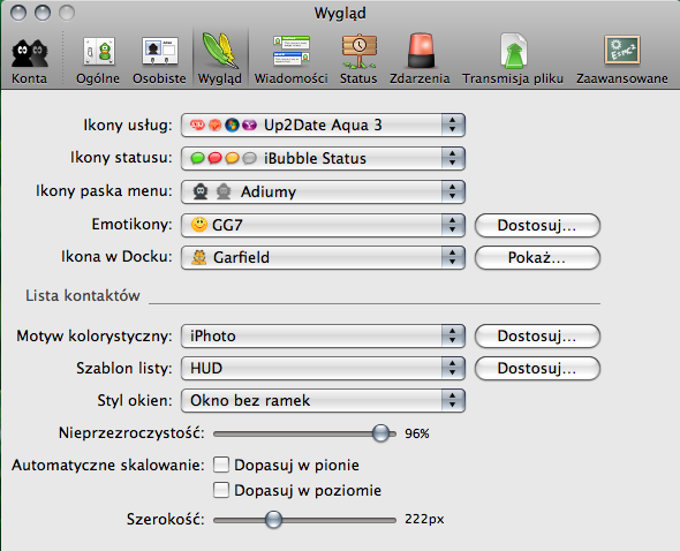Click Dostosuj button beside Szablon listy
This screenshot has width=680, height=551.
[537, 369]
